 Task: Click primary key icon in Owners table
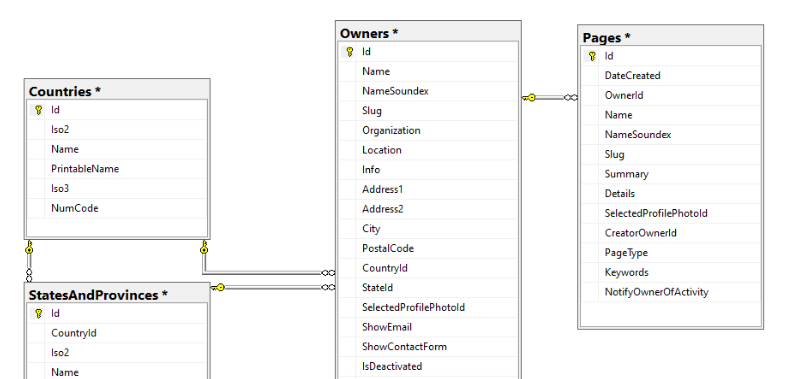click(x=349, y=52)
